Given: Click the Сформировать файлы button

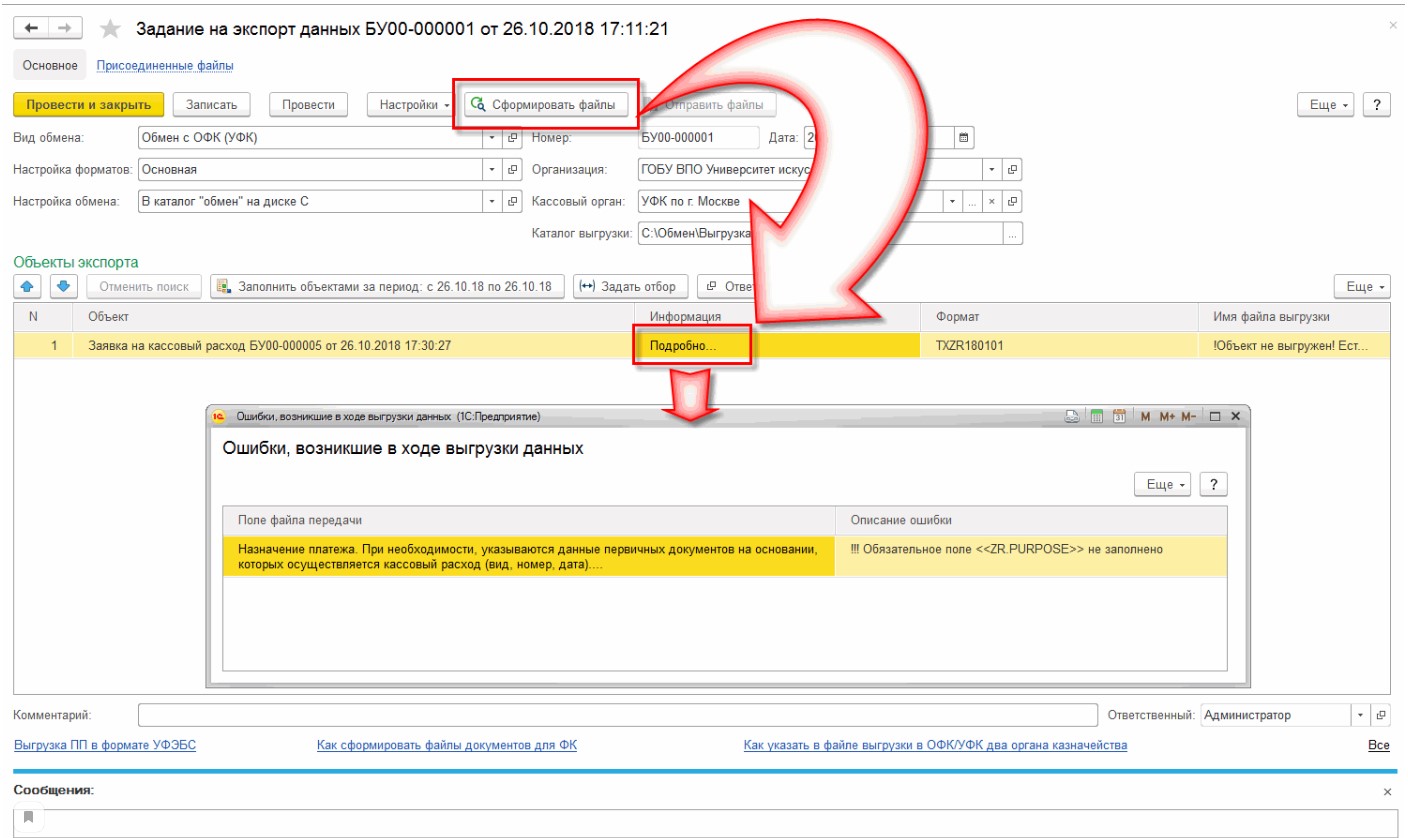Looking at the screenshot, I should (x=547, y=104).
